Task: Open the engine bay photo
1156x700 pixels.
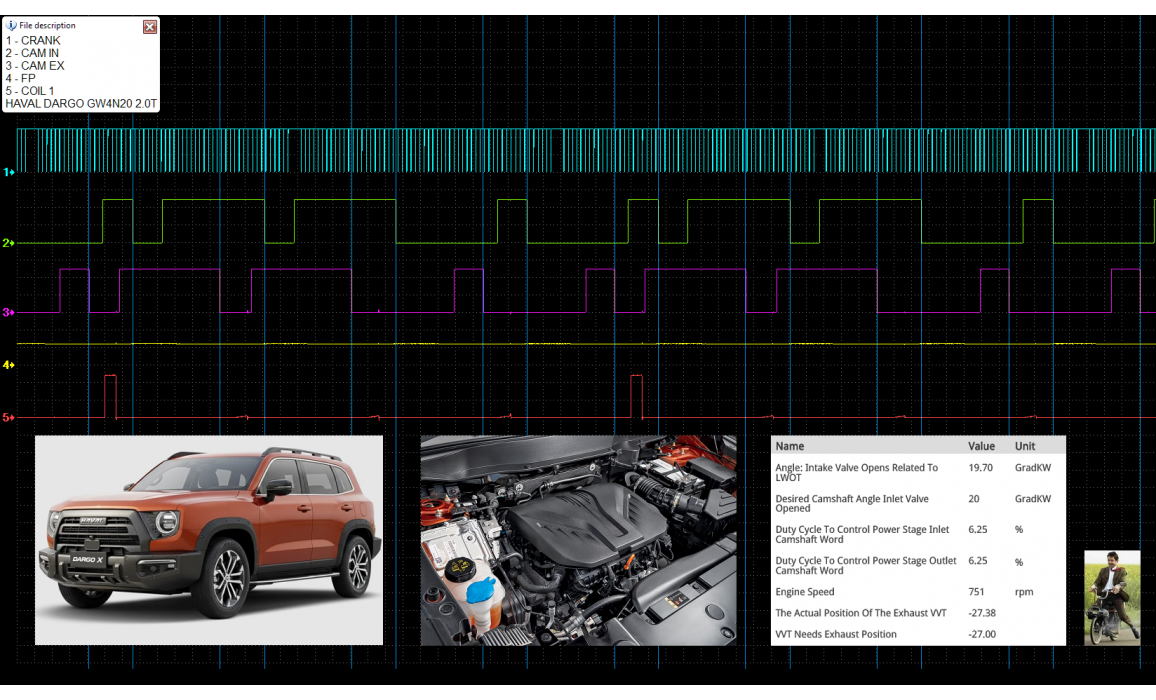Action: [578, 540]
